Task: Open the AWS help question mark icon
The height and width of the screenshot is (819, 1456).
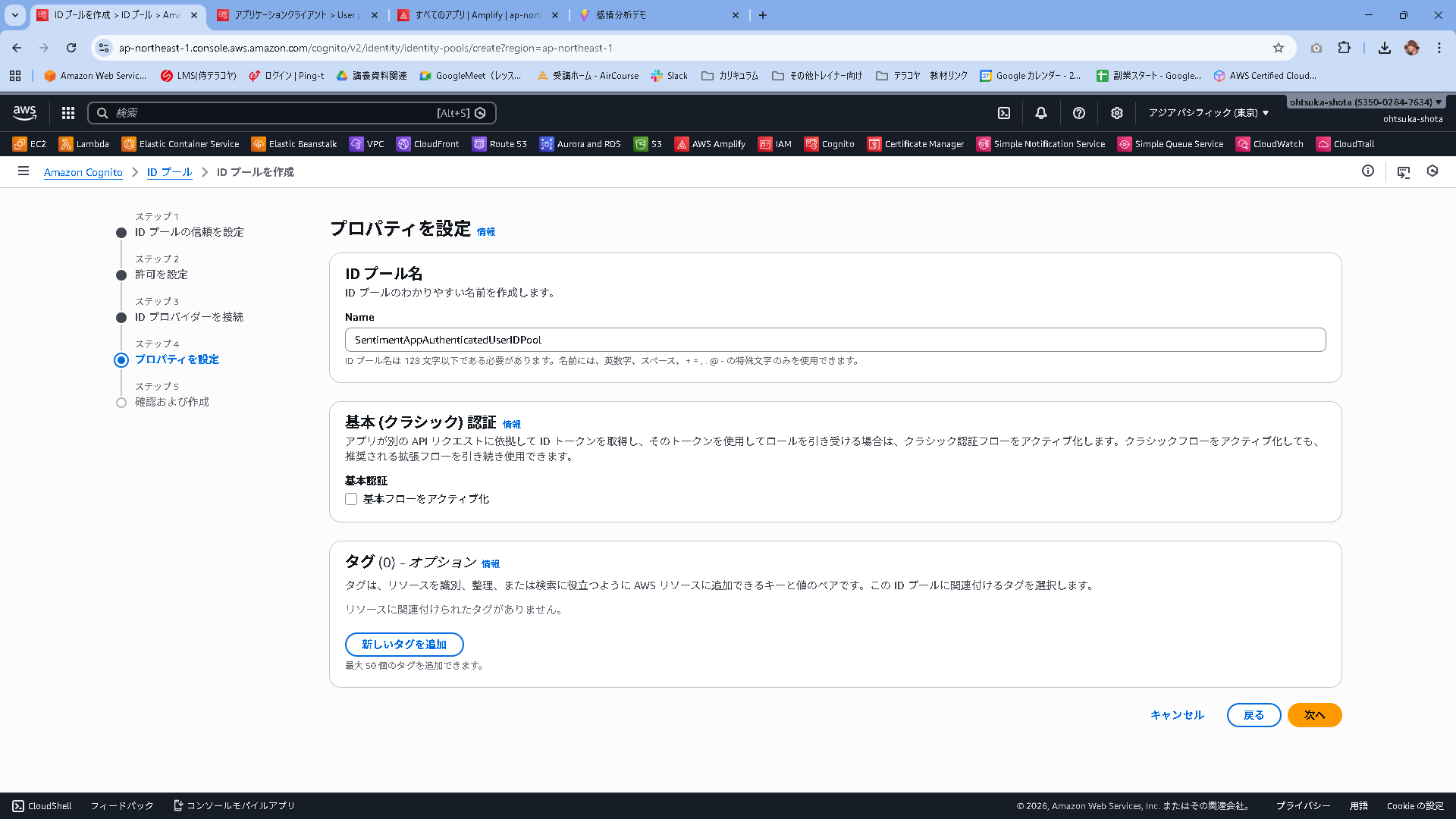Action: pyautogui.click(x=1079, y=113)
